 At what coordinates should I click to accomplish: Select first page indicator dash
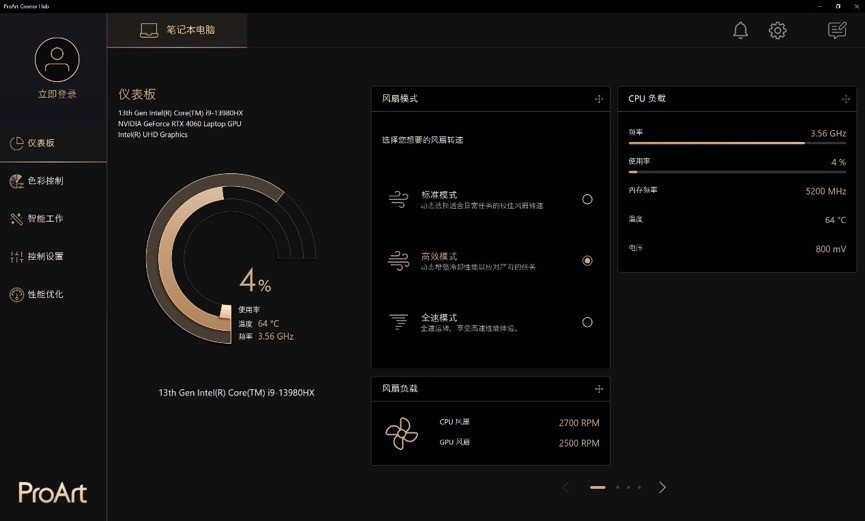[597, 487]
